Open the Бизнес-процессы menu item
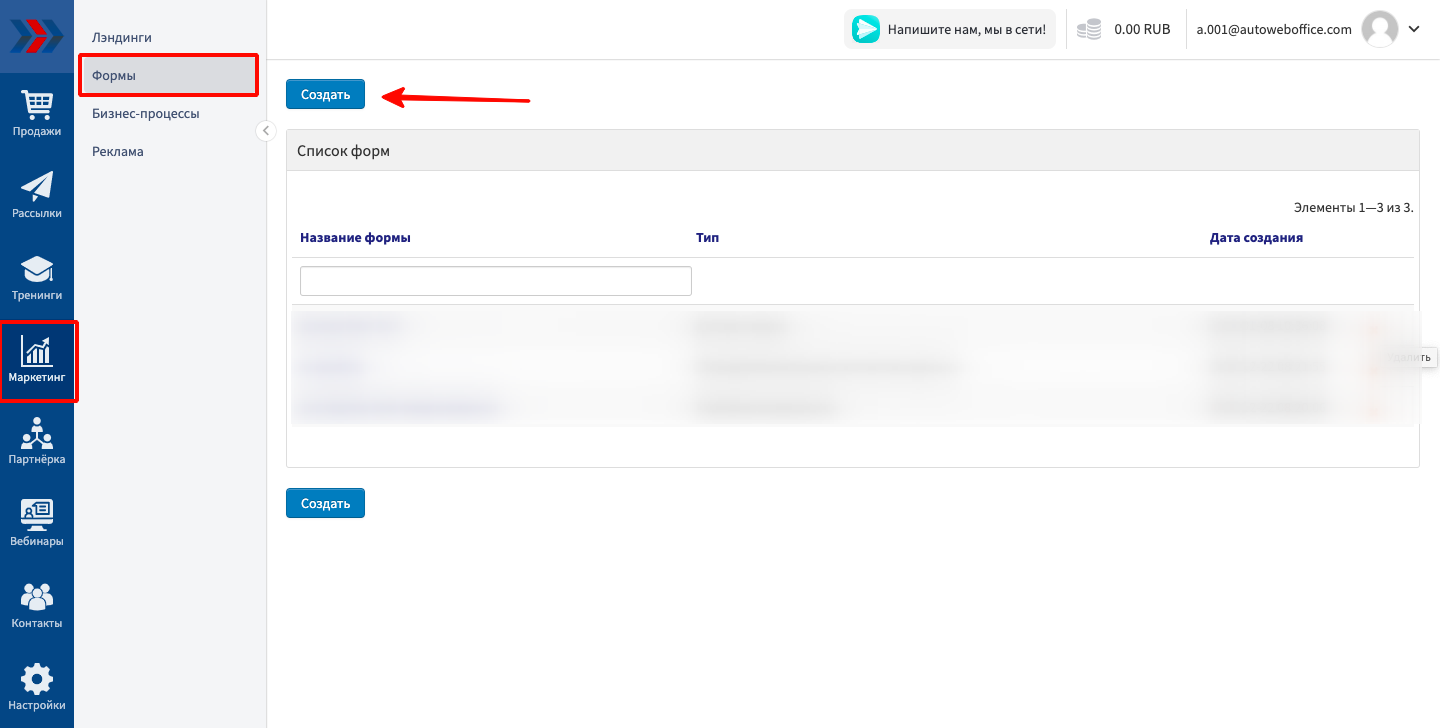This screenshot has height=728, width=1440. 146,113
